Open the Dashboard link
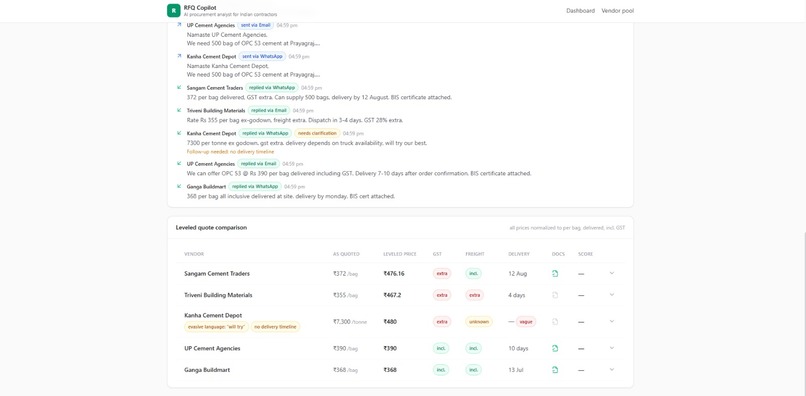The image size is (806, 396). click(x=580, y=11)
